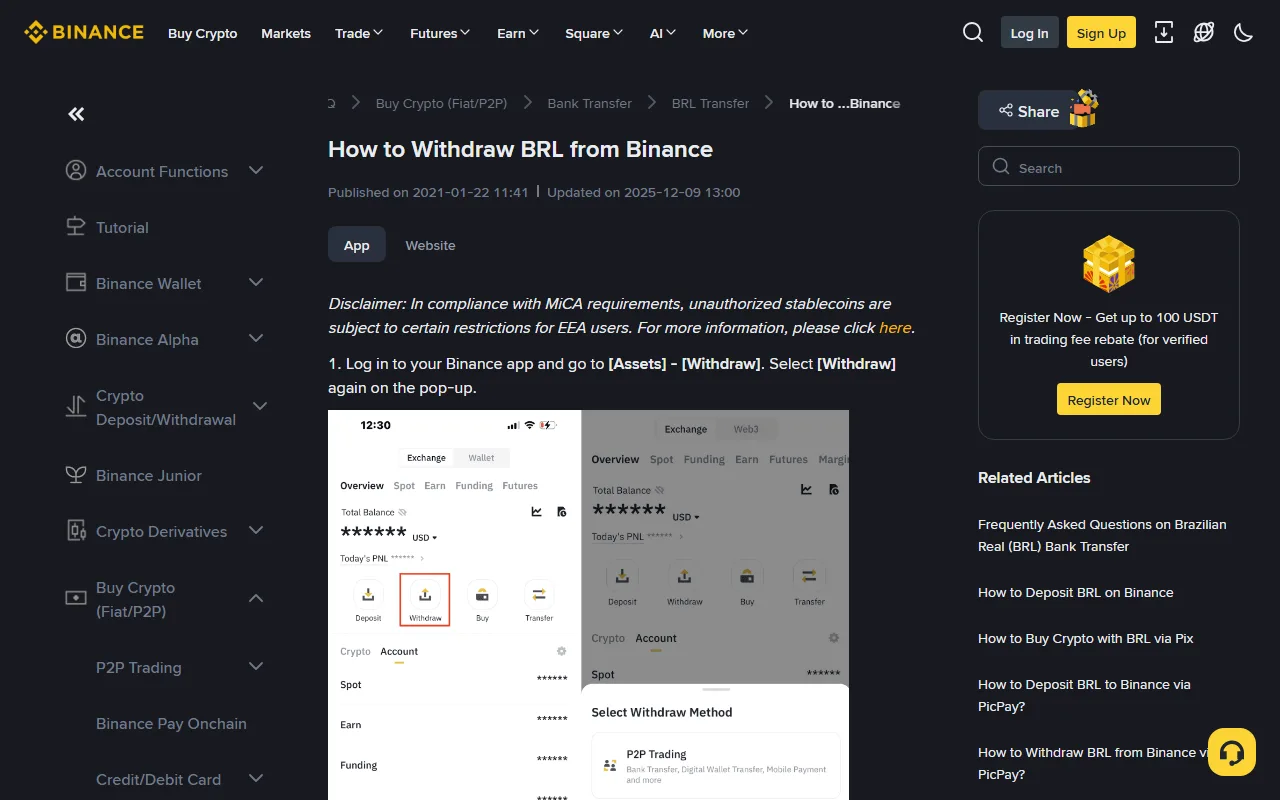Expand Binance Alpha section
This screenshot has height=800, width=1280.
(x=256, y=339)
